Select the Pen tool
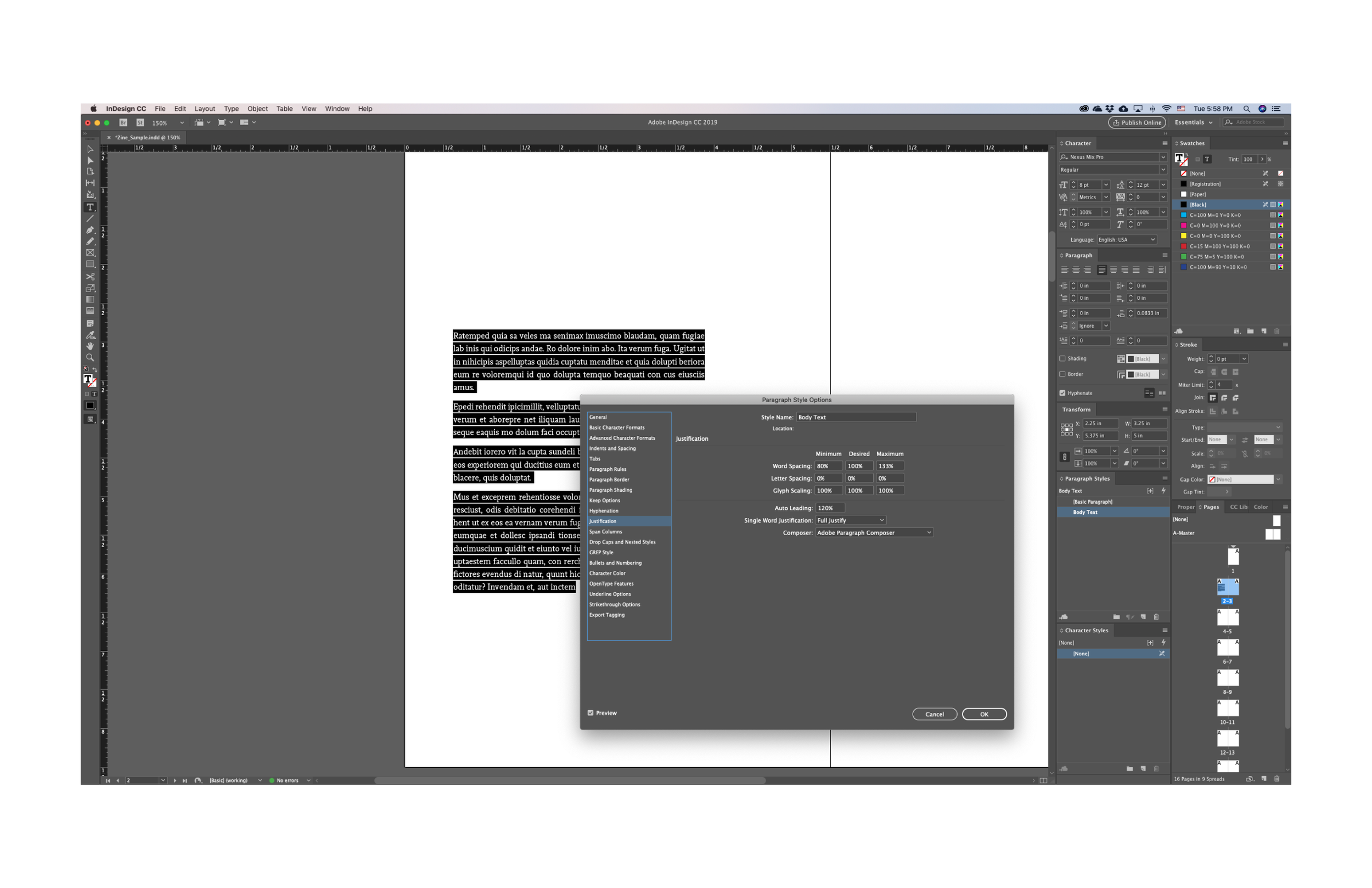 [x=90, y=230]
